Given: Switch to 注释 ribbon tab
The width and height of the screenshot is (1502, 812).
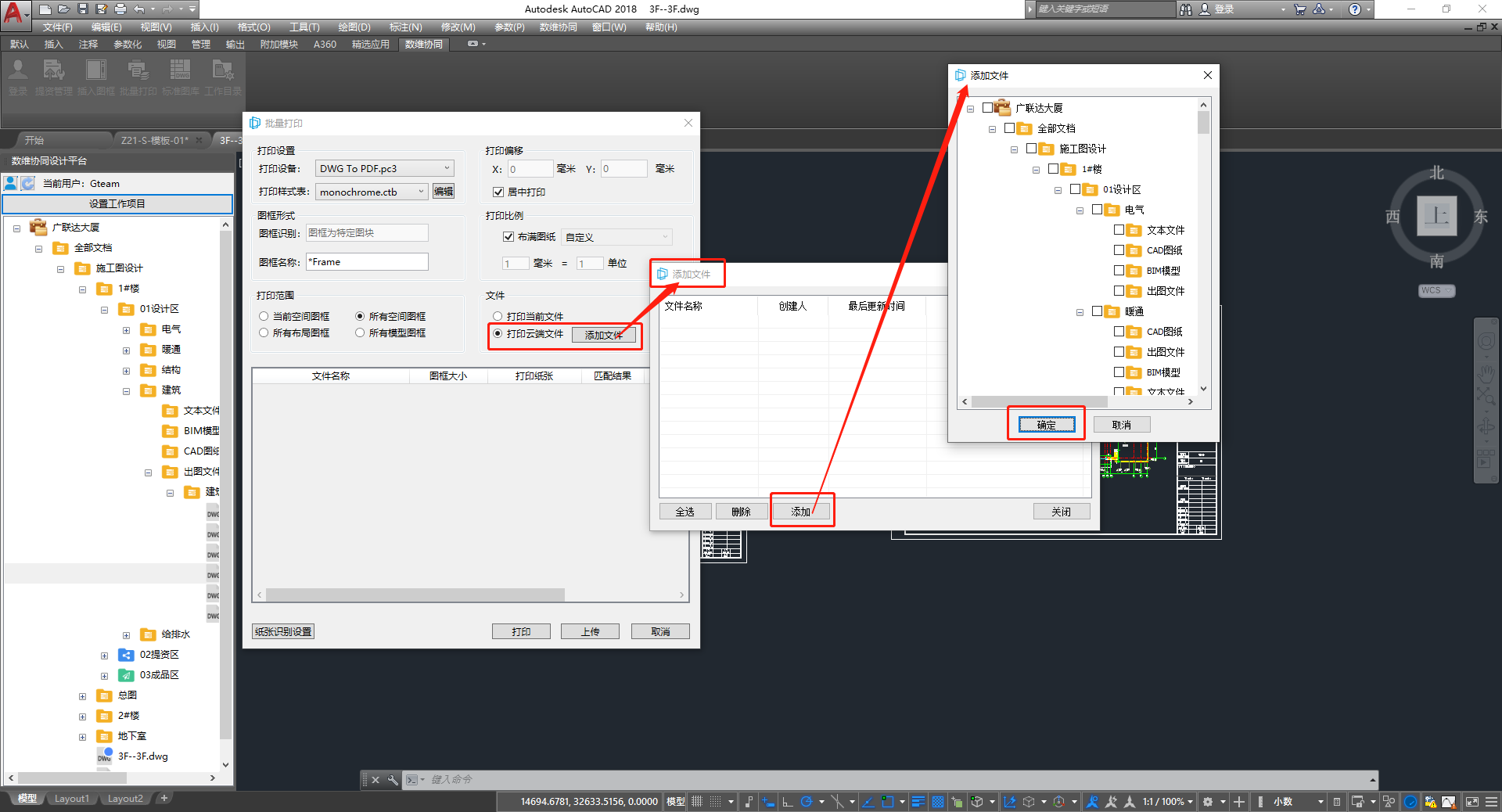Looking at the screenshot, I should pos(88,44).
